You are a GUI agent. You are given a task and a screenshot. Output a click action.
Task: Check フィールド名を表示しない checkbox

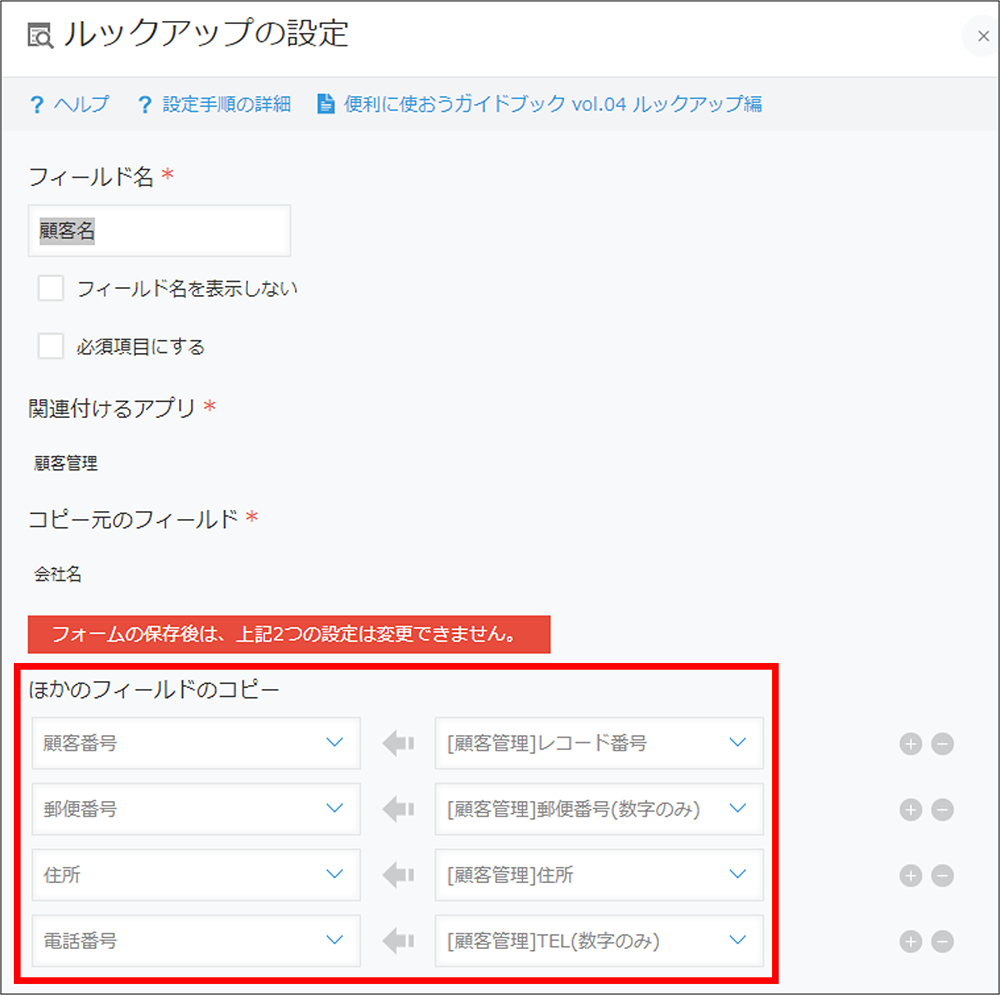click(50, 288)
